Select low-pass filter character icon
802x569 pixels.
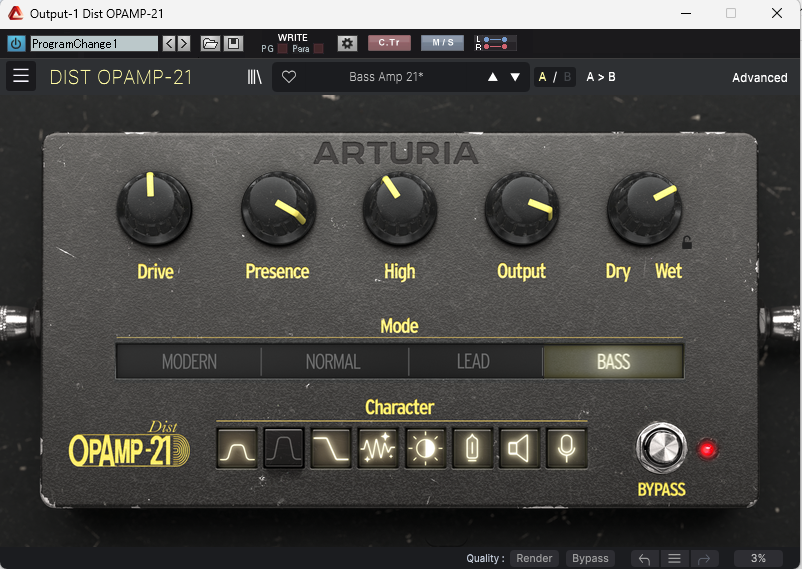click(331, 449)
